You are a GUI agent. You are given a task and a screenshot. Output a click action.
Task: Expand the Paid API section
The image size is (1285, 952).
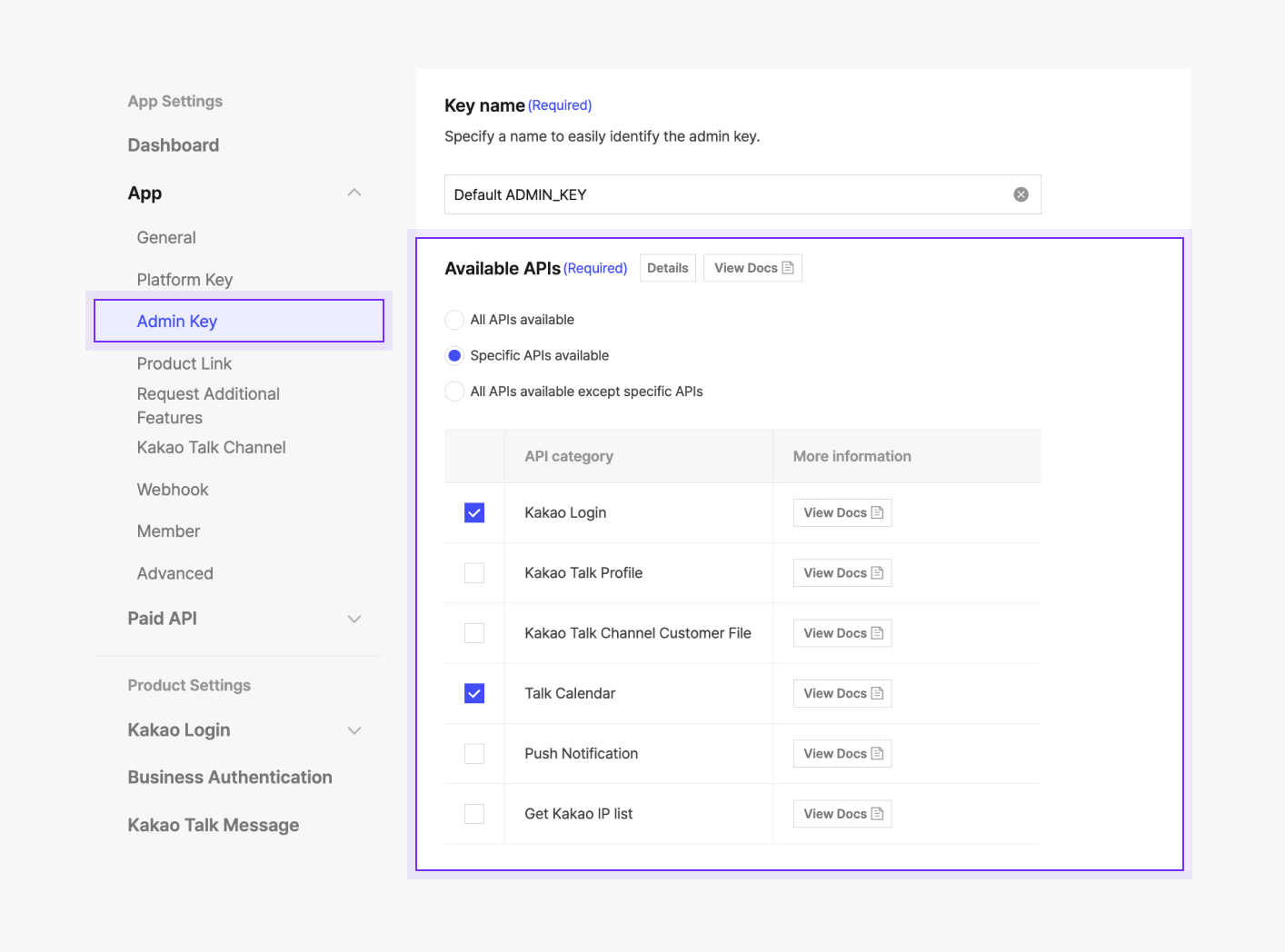[354, 619]
